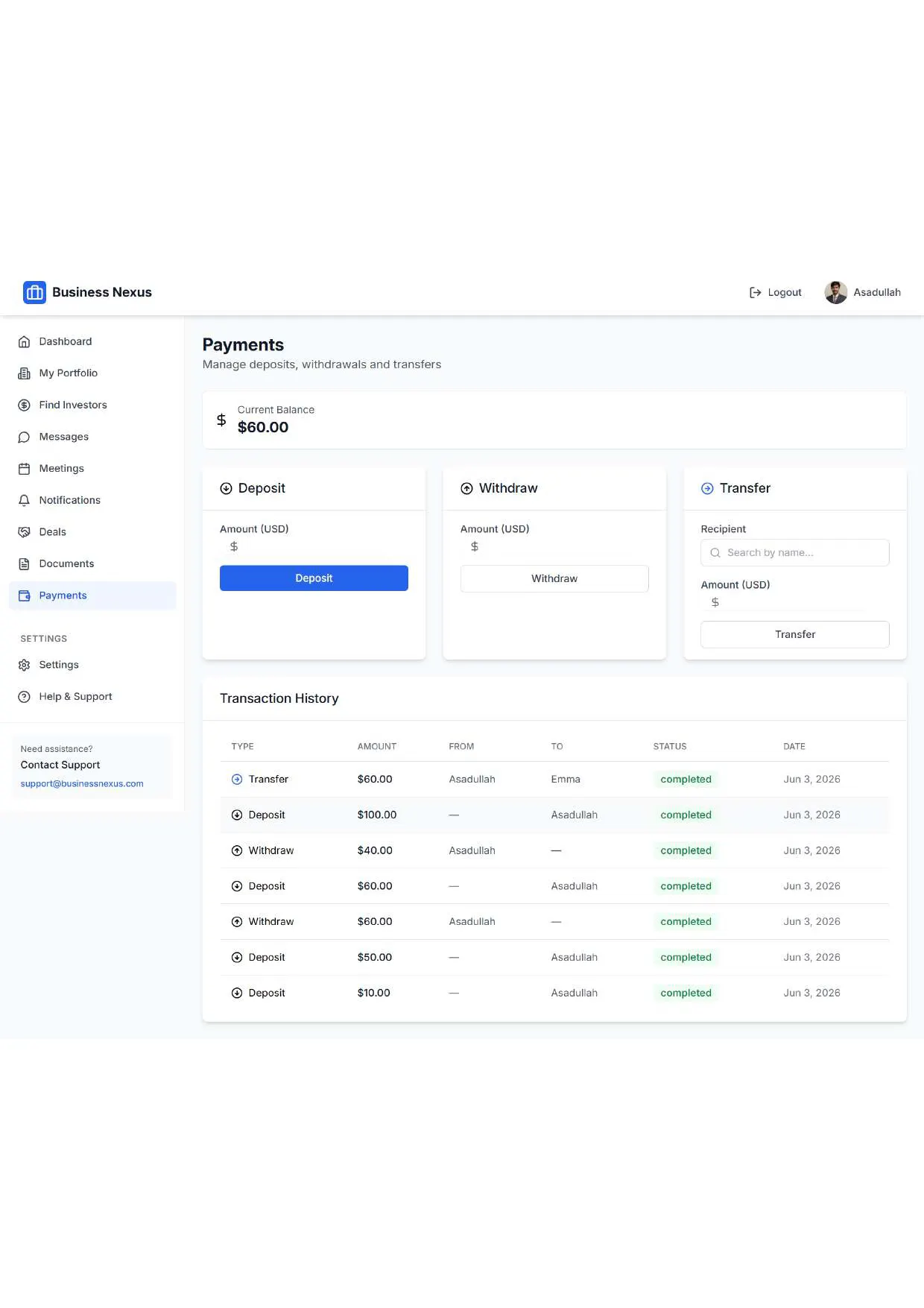Select the Payments sidebar item

(x=92, y=595)
